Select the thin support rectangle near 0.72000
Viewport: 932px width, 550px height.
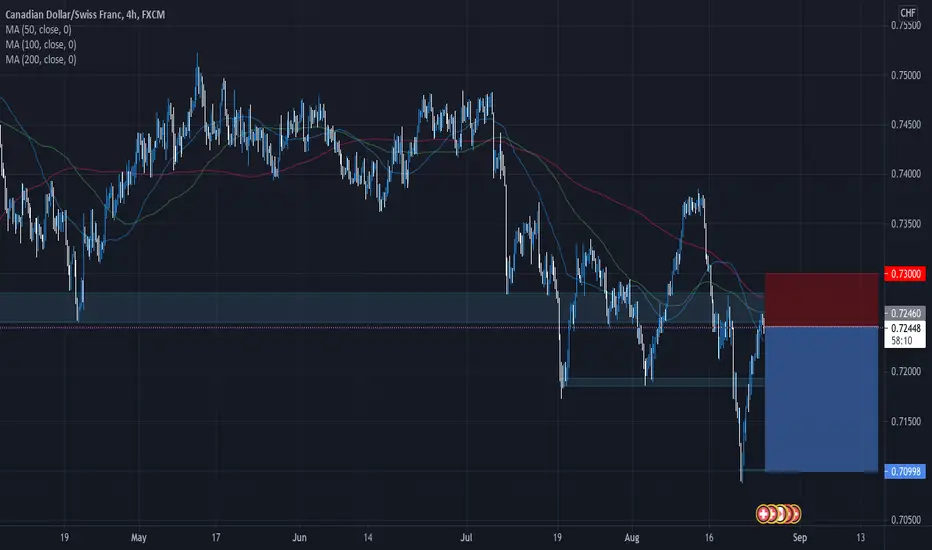point(665,382)
